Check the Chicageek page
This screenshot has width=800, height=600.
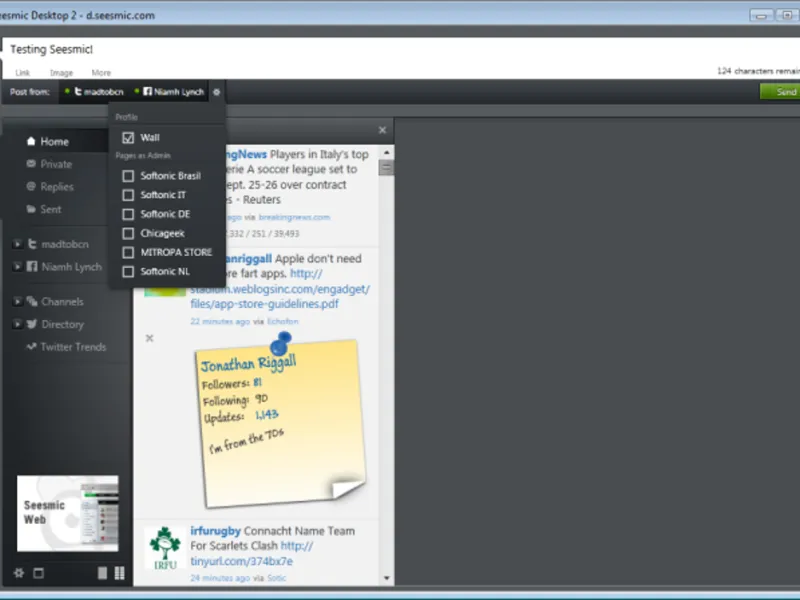point(128,233)
